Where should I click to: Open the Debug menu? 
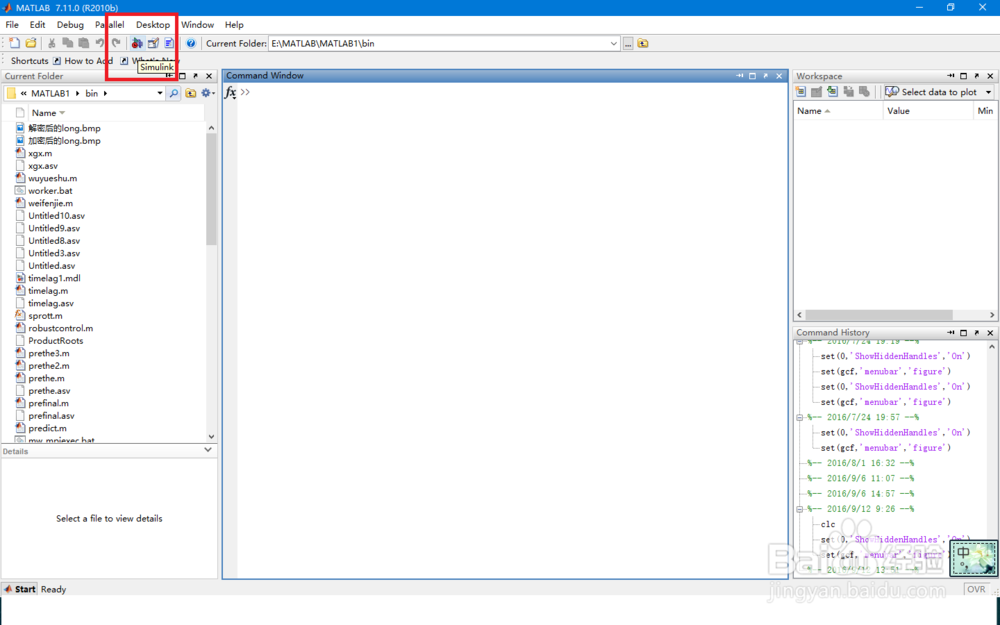click(70, 25)
